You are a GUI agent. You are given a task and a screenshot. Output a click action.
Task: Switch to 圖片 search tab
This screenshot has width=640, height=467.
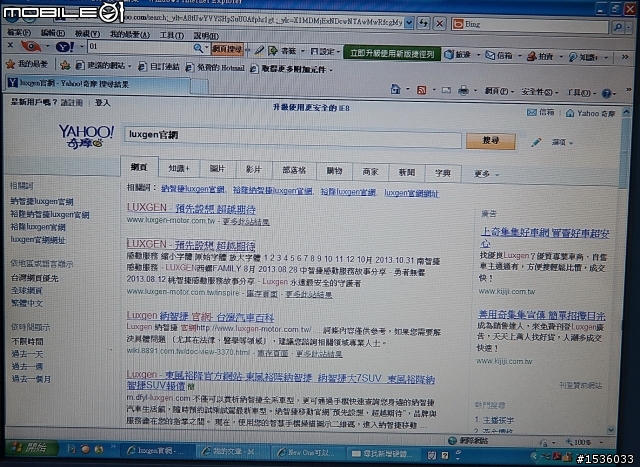[x=217, y=169]
